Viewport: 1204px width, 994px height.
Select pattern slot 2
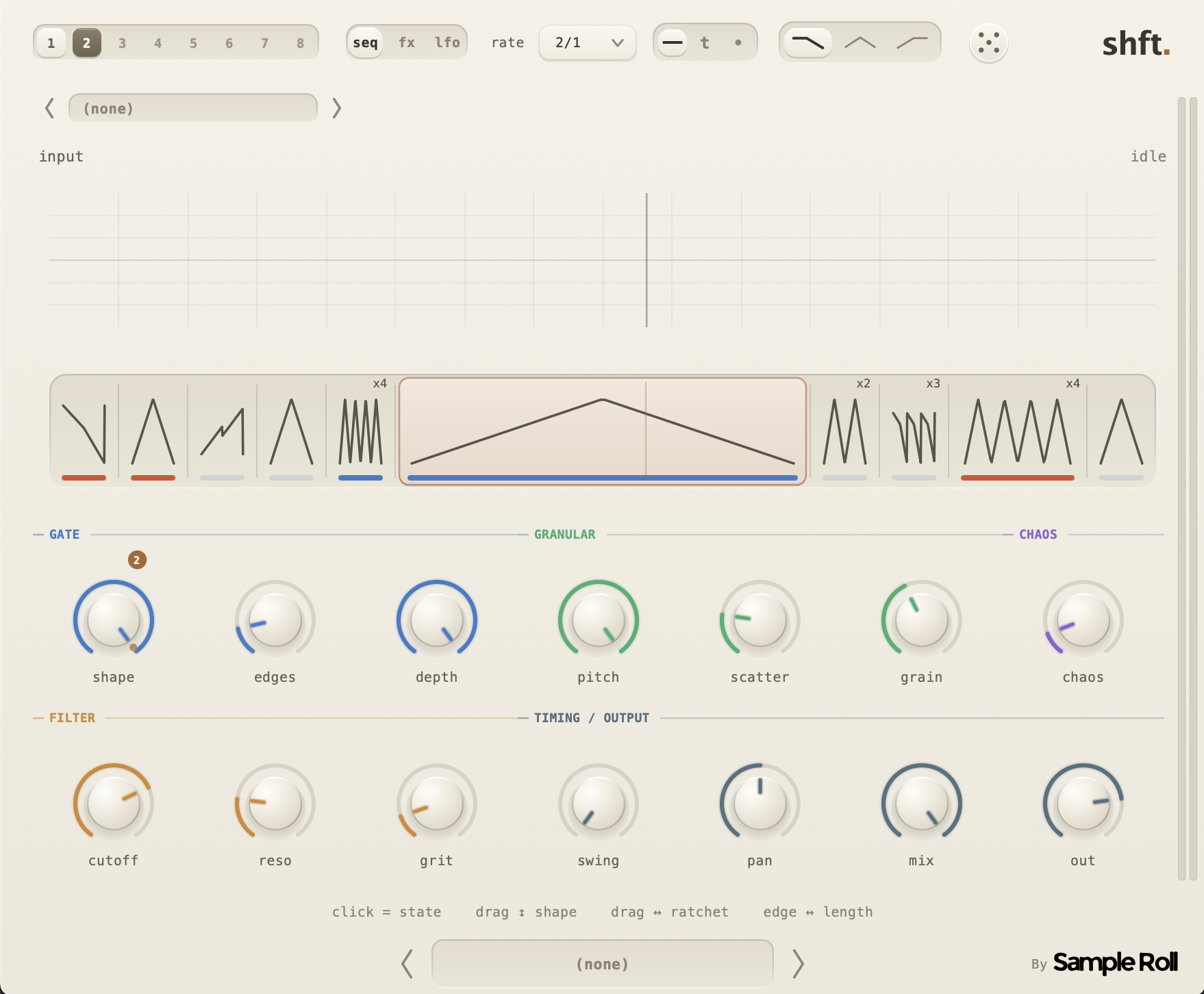point(86,43)
